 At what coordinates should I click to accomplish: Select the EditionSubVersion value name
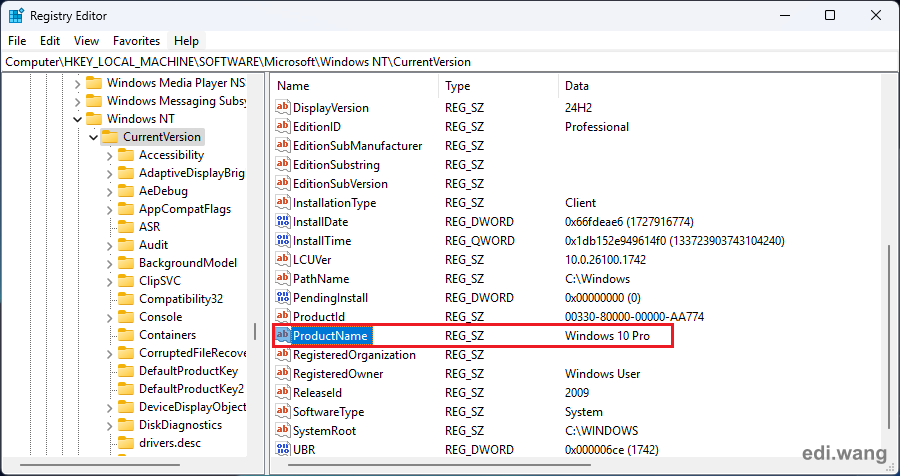click(340, 183)
